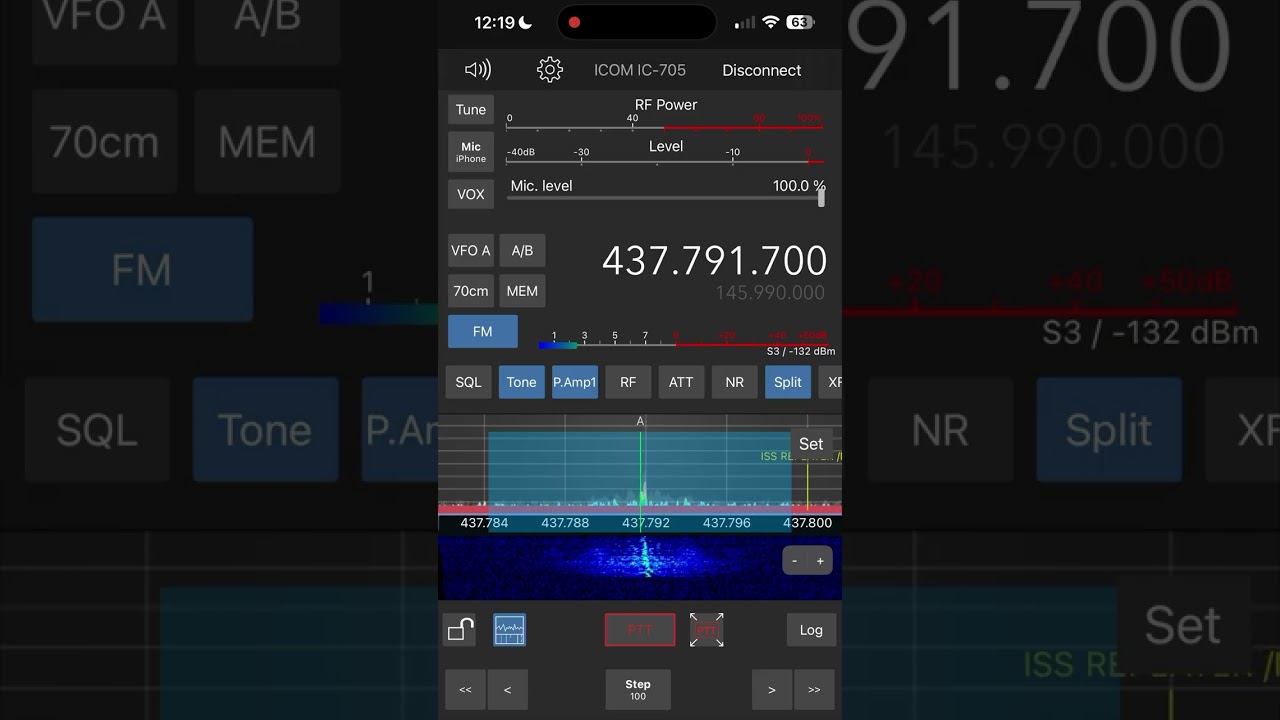Tune up fast with >> button
The height and width of the screenshot is (720, 1280).
point(814,690)
